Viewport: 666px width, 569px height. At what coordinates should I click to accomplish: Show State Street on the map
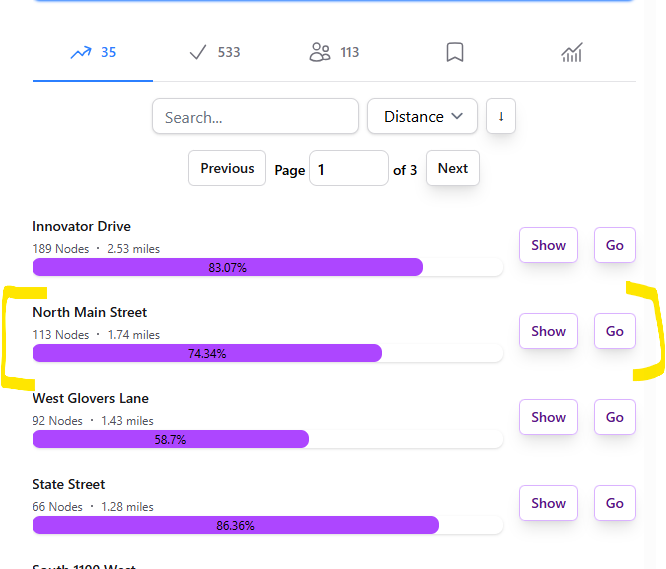click(548, 504)
